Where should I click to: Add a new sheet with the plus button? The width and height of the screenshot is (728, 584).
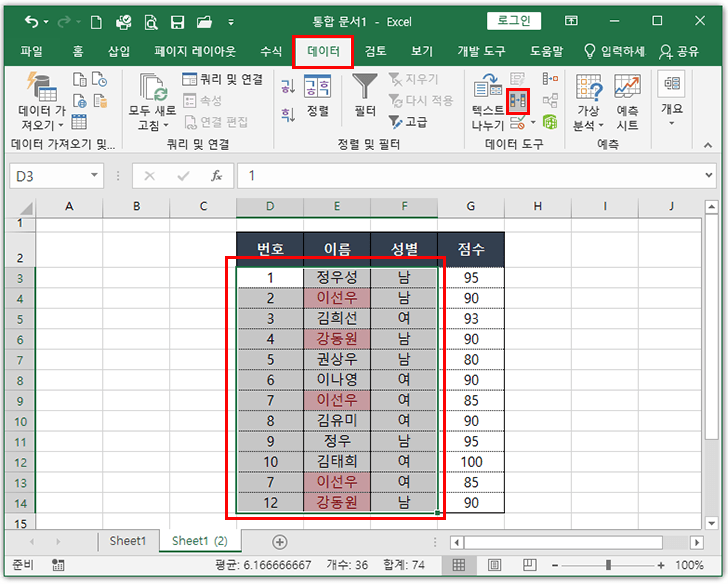(280, 542)
